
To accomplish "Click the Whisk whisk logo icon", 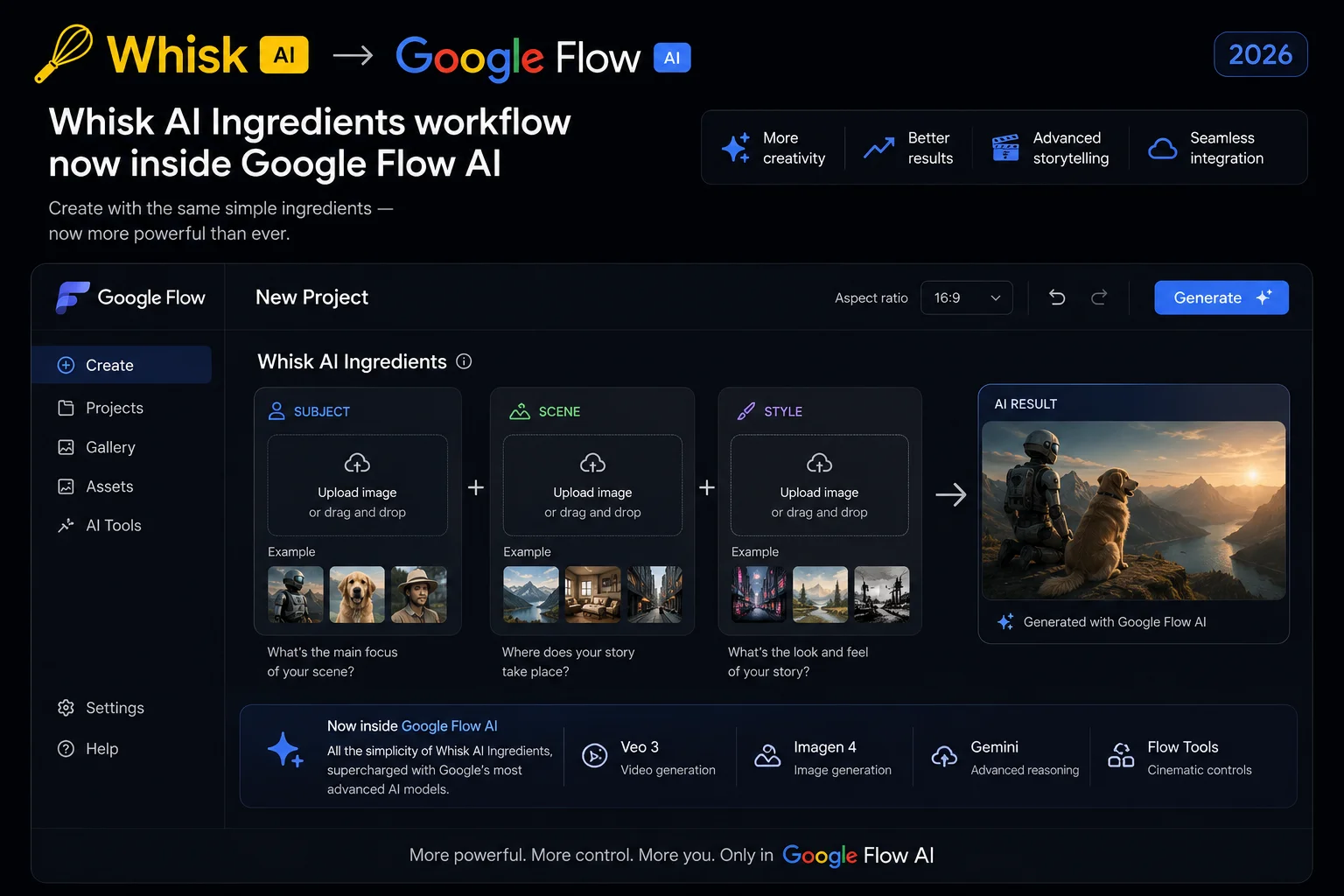I will pyautogui.click(x=63, y=54).
